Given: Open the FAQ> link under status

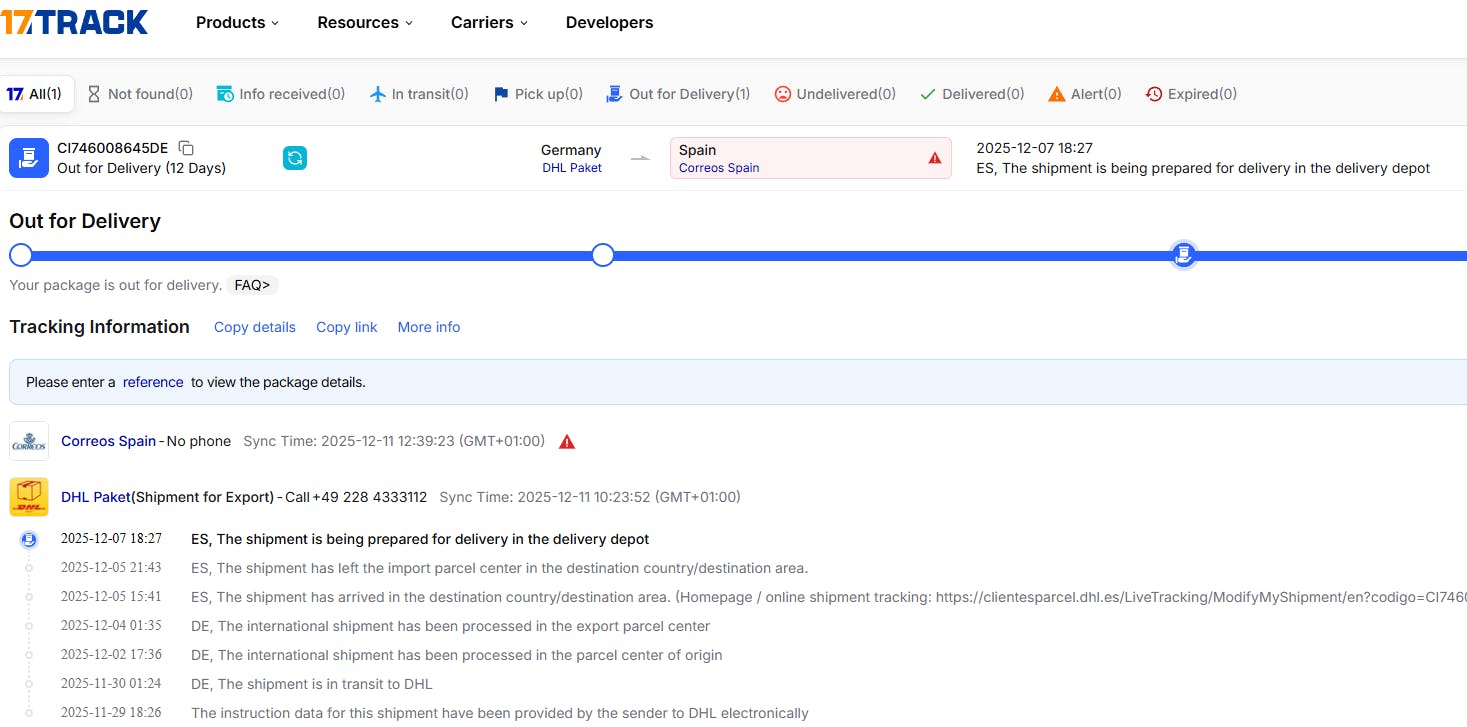Looking at the screenshot, I should (252, 285).
